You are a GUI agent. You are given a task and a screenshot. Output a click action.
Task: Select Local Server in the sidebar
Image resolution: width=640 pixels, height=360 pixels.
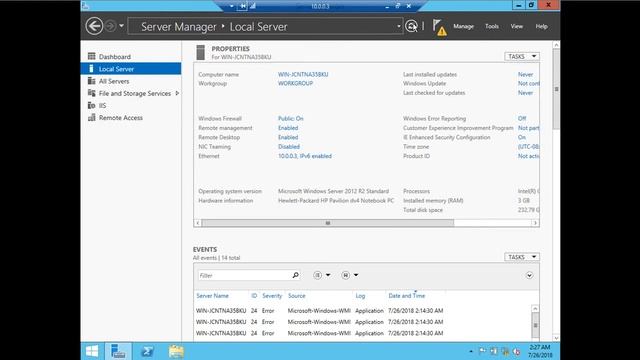click(131, 69)
